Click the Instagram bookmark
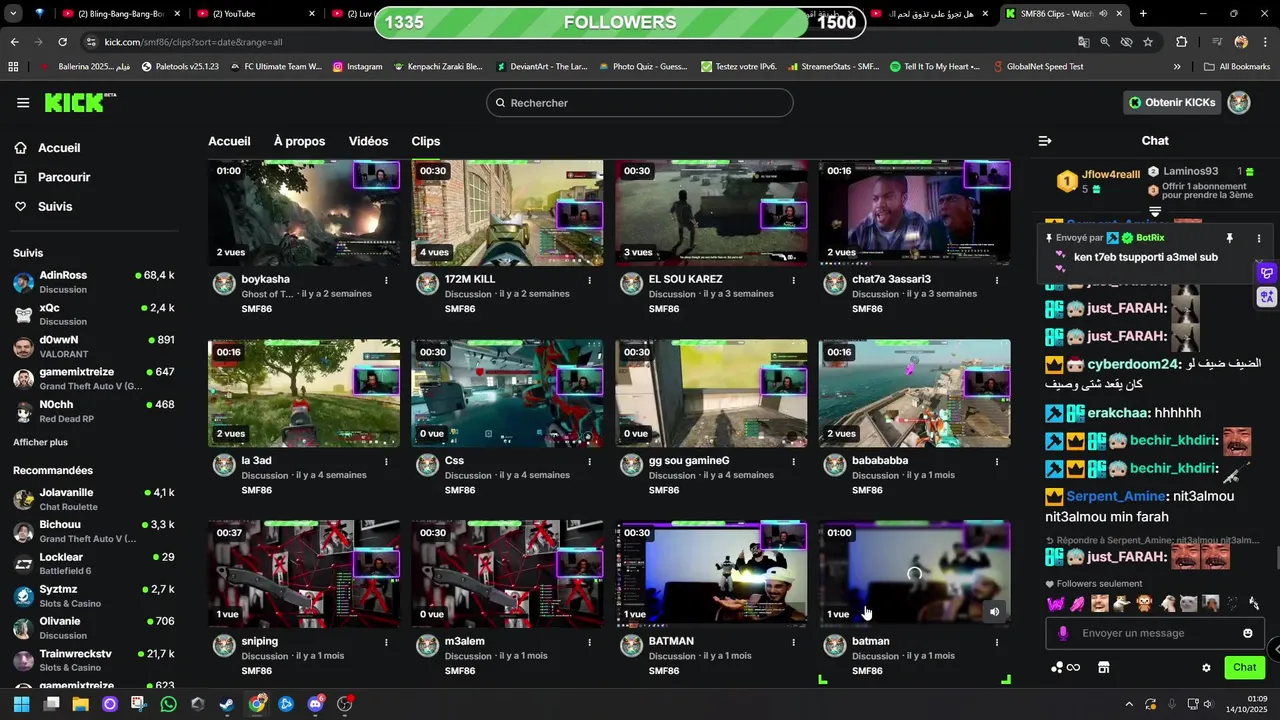The width and height of the screenshot is (1280, 720). click(358, 66)
